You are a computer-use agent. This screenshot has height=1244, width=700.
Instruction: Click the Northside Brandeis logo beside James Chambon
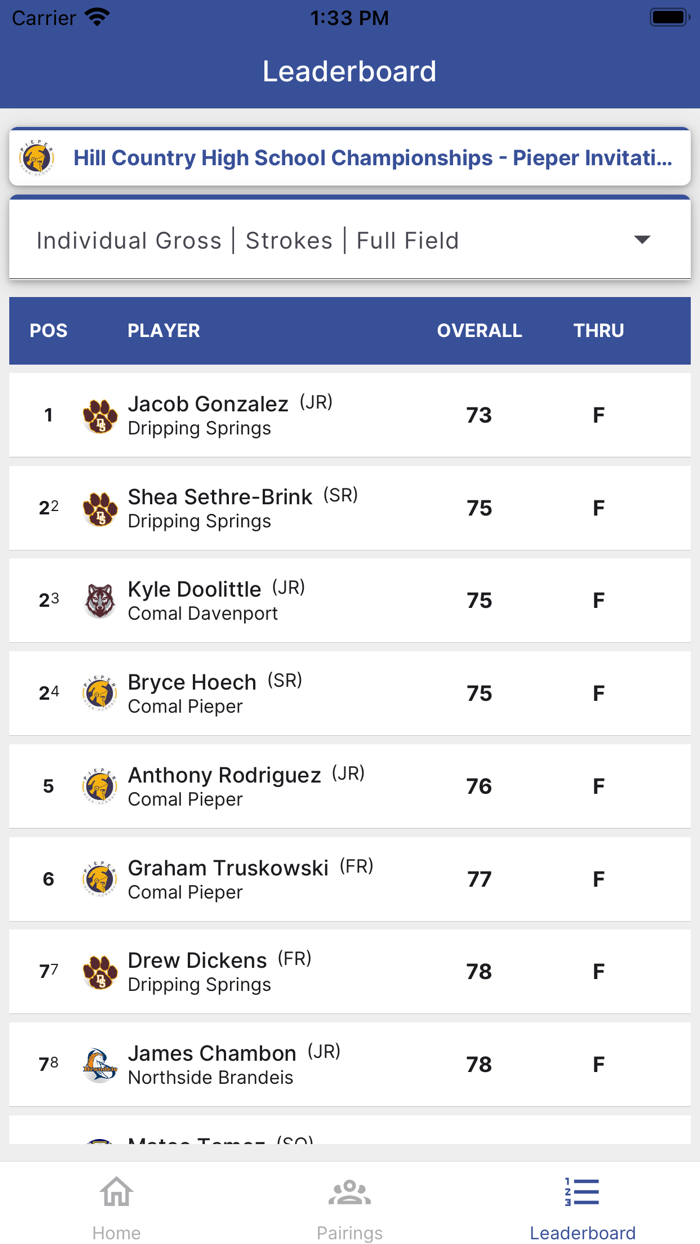point(99,1064)
